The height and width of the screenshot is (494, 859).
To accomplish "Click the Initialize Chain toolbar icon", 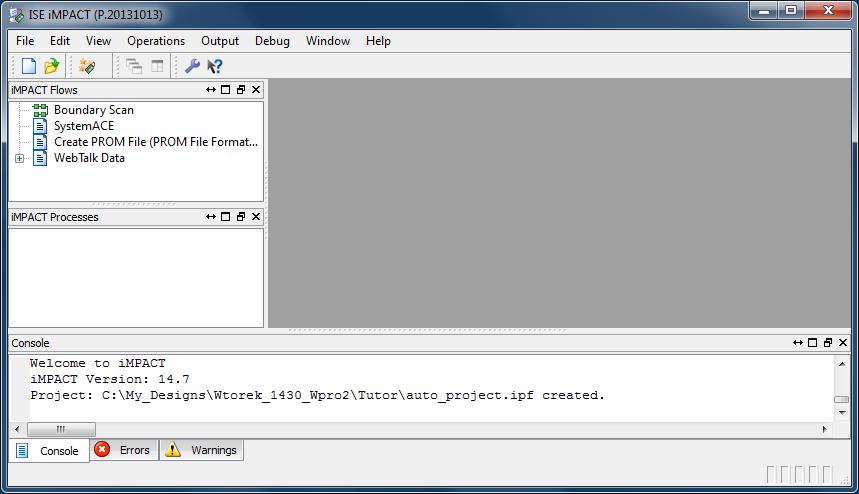I will (x=87, y=66).
